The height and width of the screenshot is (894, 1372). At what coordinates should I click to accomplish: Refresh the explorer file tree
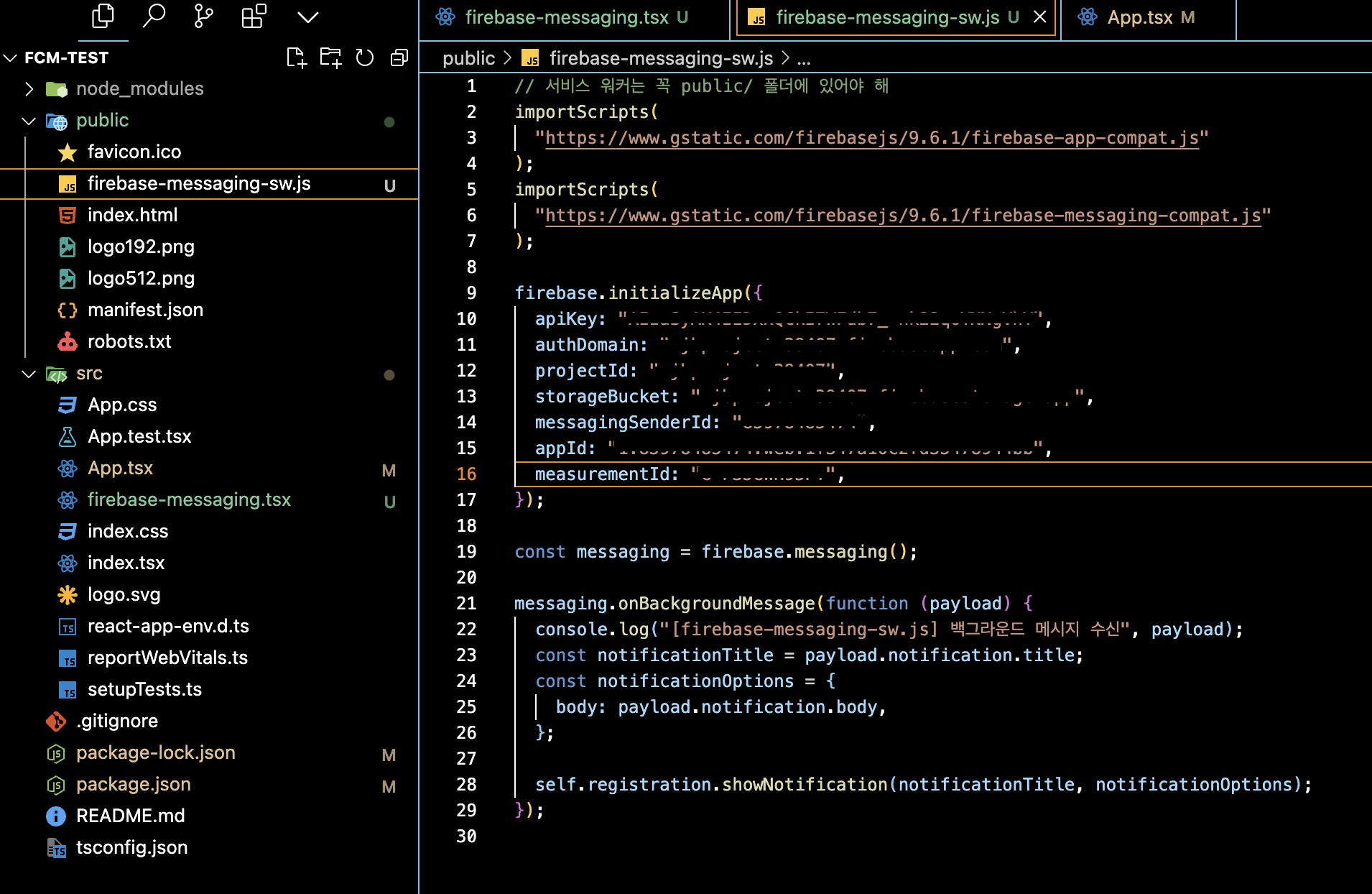click(x=365, y=58)
